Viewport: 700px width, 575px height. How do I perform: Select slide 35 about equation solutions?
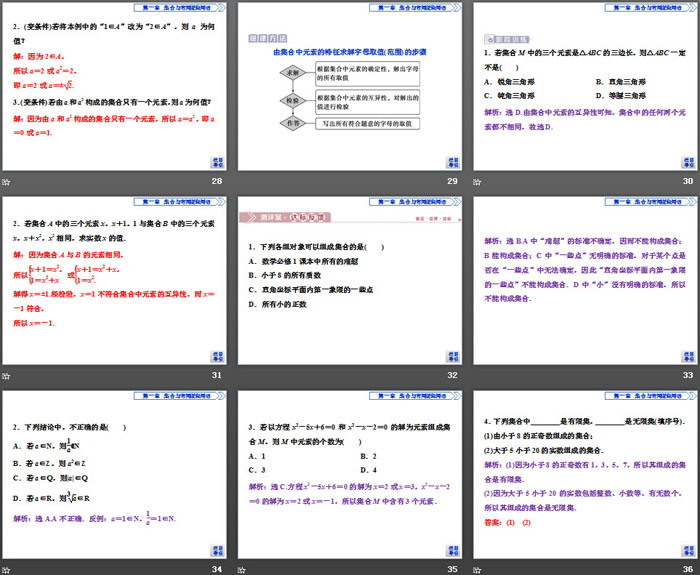coord(349,474)
